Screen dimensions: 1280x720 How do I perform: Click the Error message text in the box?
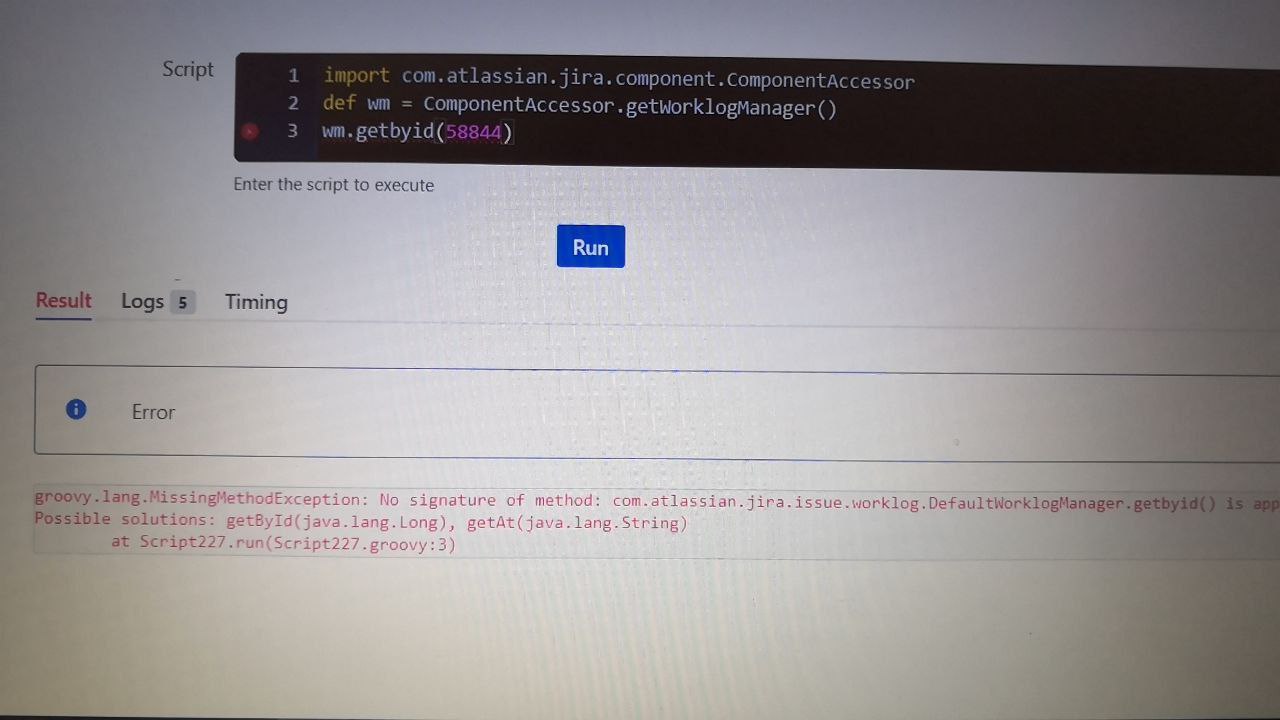tap(153, 412)
